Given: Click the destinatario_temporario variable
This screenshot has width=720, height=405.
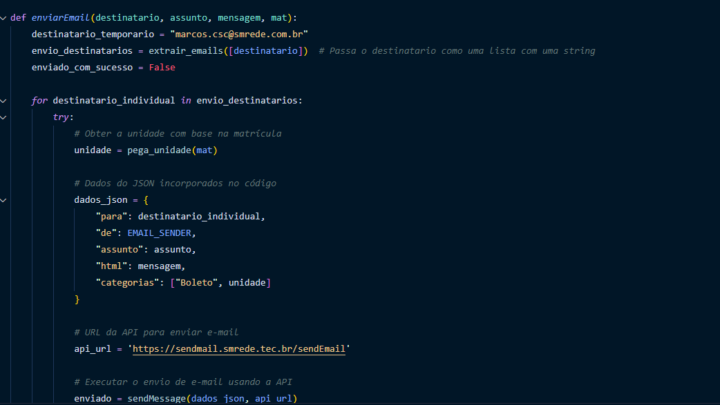Looking at the screenshot, I should tap(93, 34).
